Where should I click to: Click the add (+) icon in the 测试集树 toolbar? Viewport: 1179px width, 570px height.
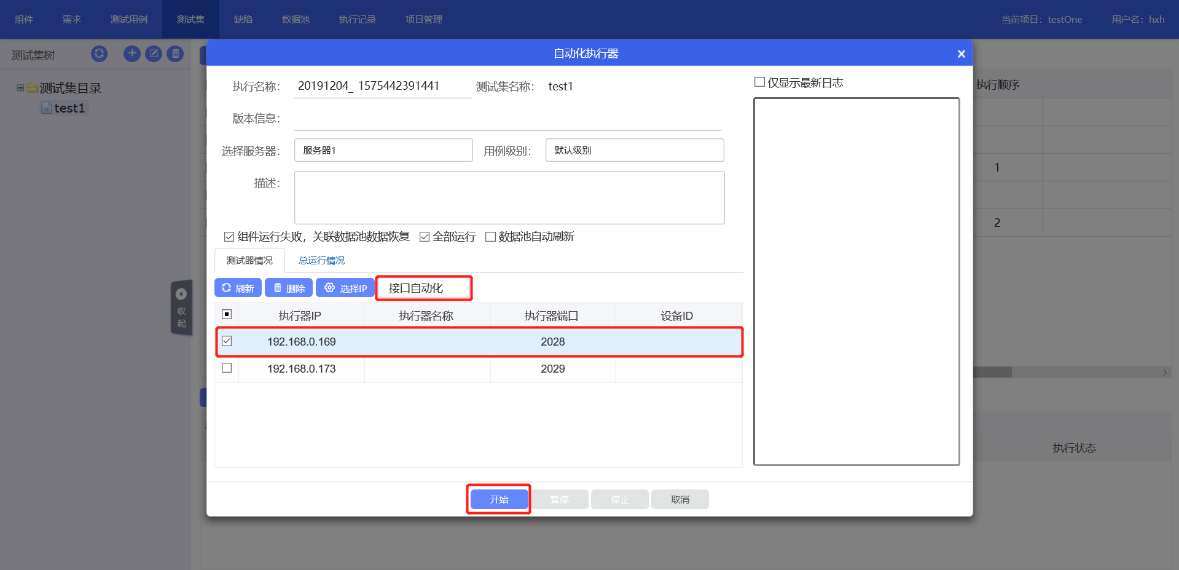tap(132, 54)
